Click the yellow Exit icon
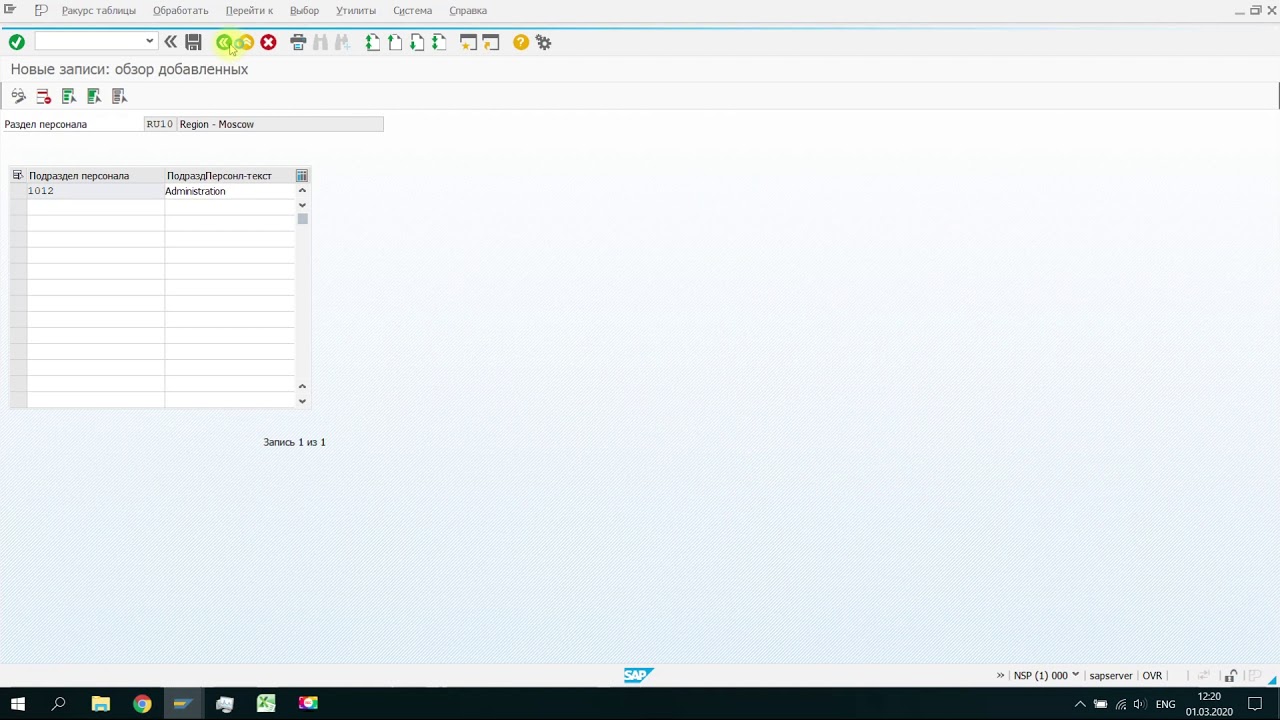 point(245,42)
